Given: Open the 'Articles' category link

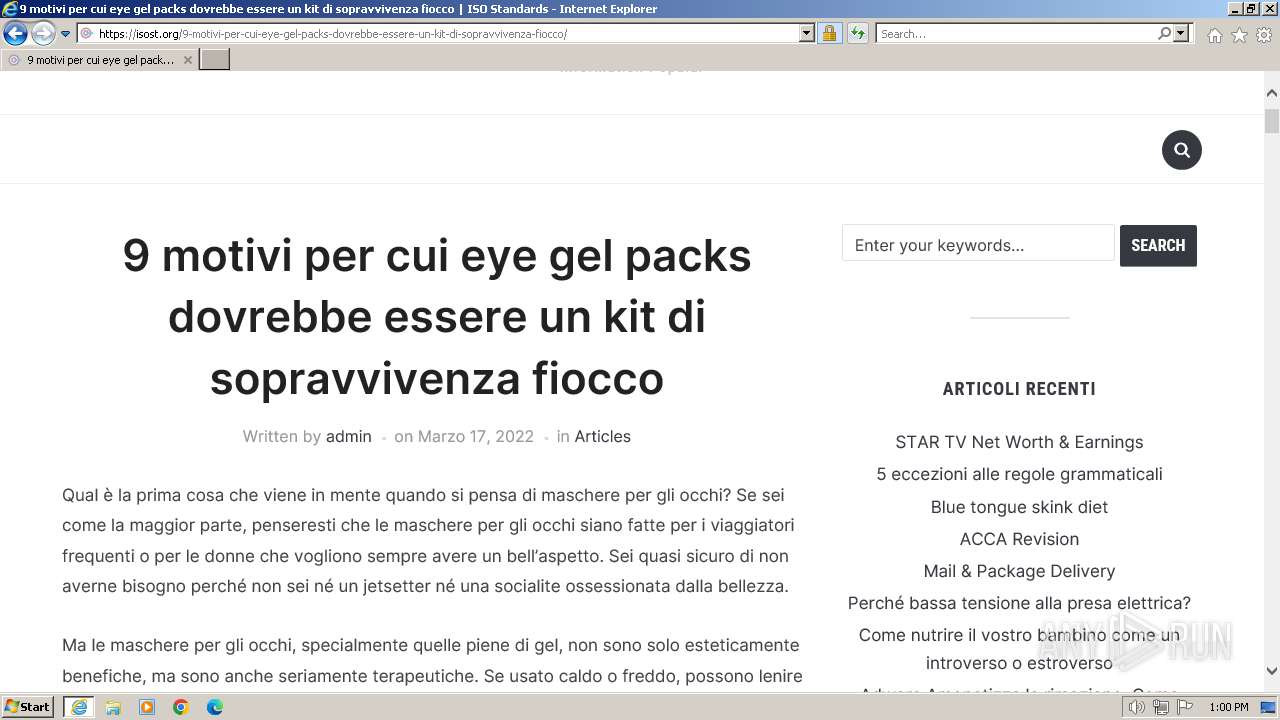Looking at the screenshot, I should [602, 436].
